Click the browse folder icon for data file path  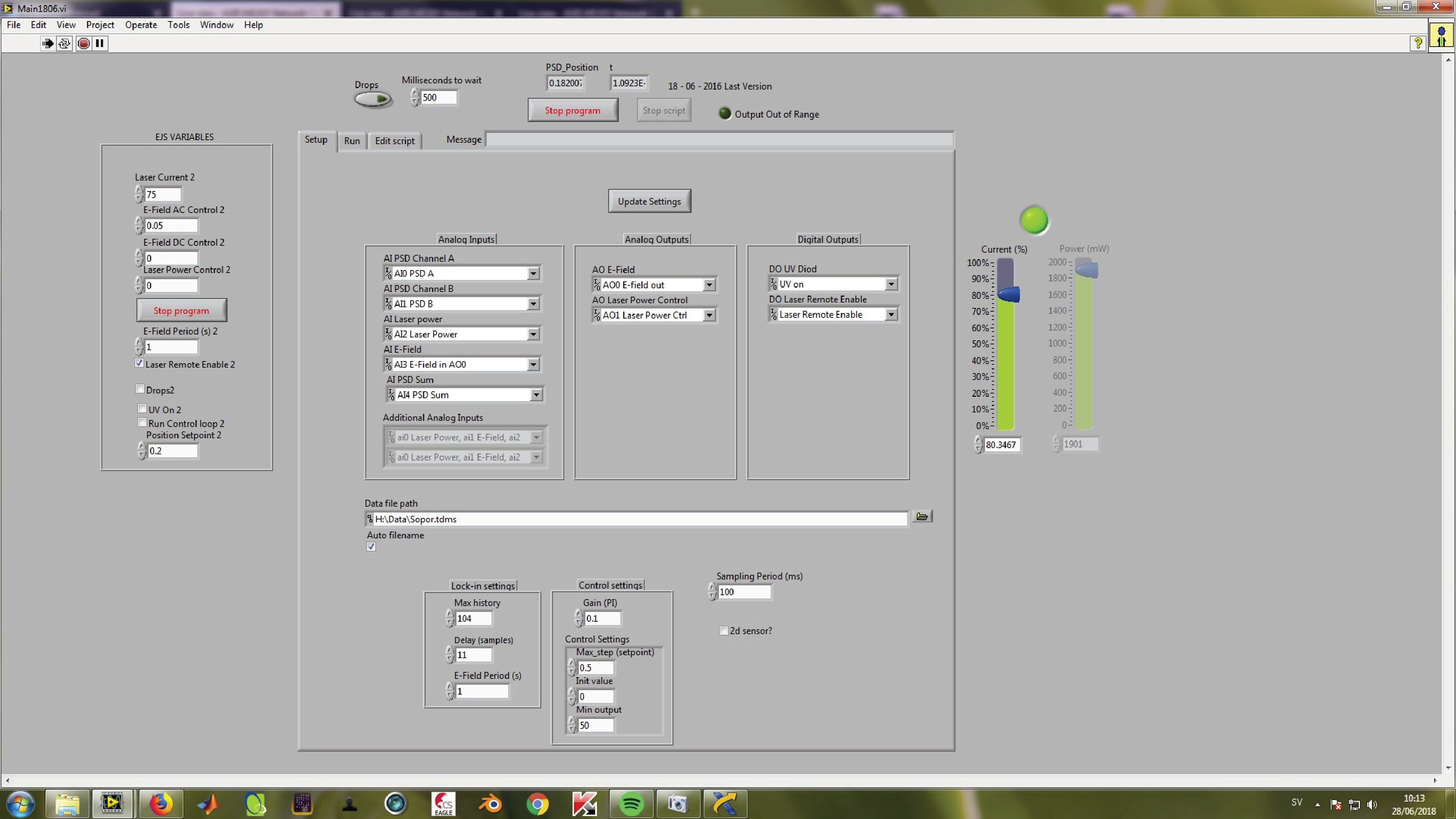coord(922,517)
